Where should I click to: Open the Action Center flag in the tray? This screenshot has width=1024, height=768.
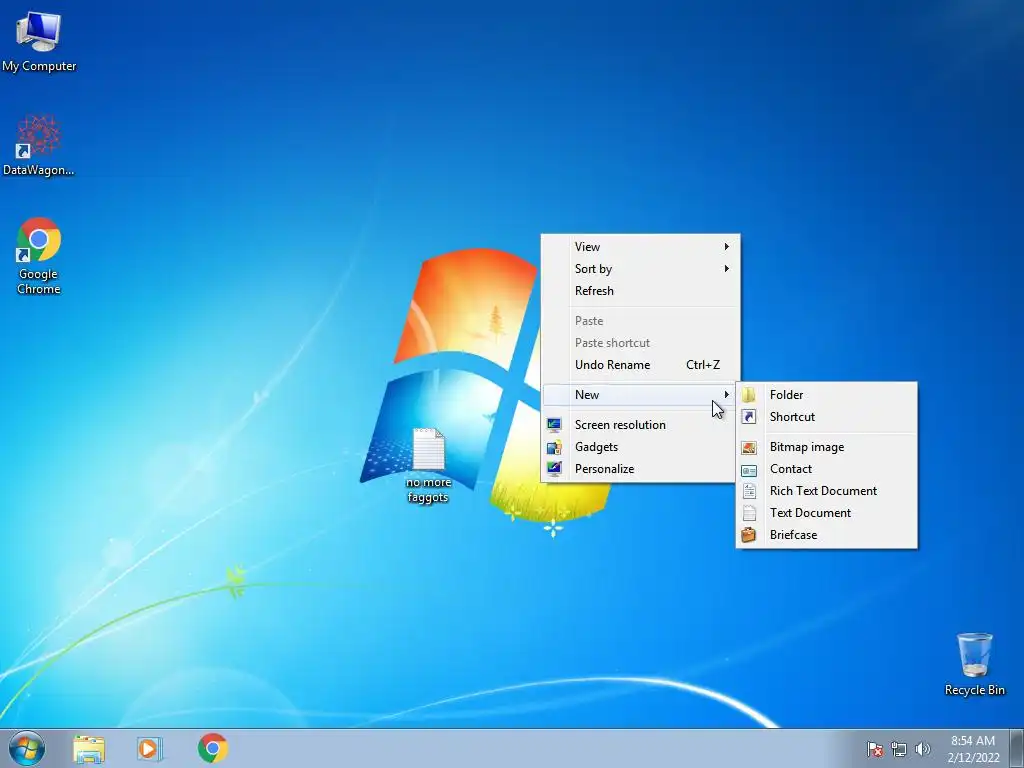875,749
